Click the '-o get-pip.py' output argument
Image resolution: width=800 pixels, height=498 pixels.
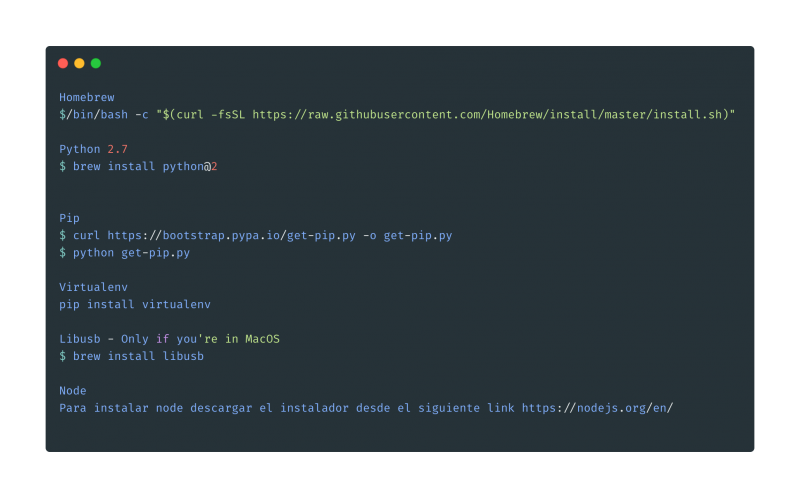(x=409, y=236)
